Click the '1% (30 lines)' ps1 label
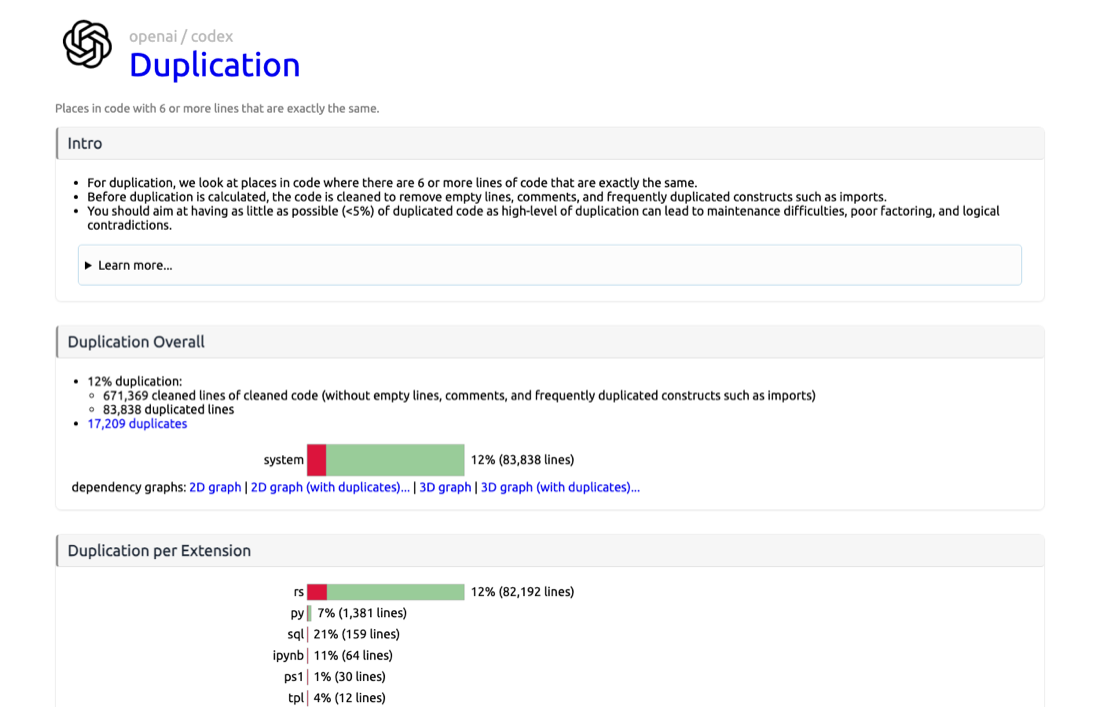This screenshot has height=707, width=1100. click(349, 677)
